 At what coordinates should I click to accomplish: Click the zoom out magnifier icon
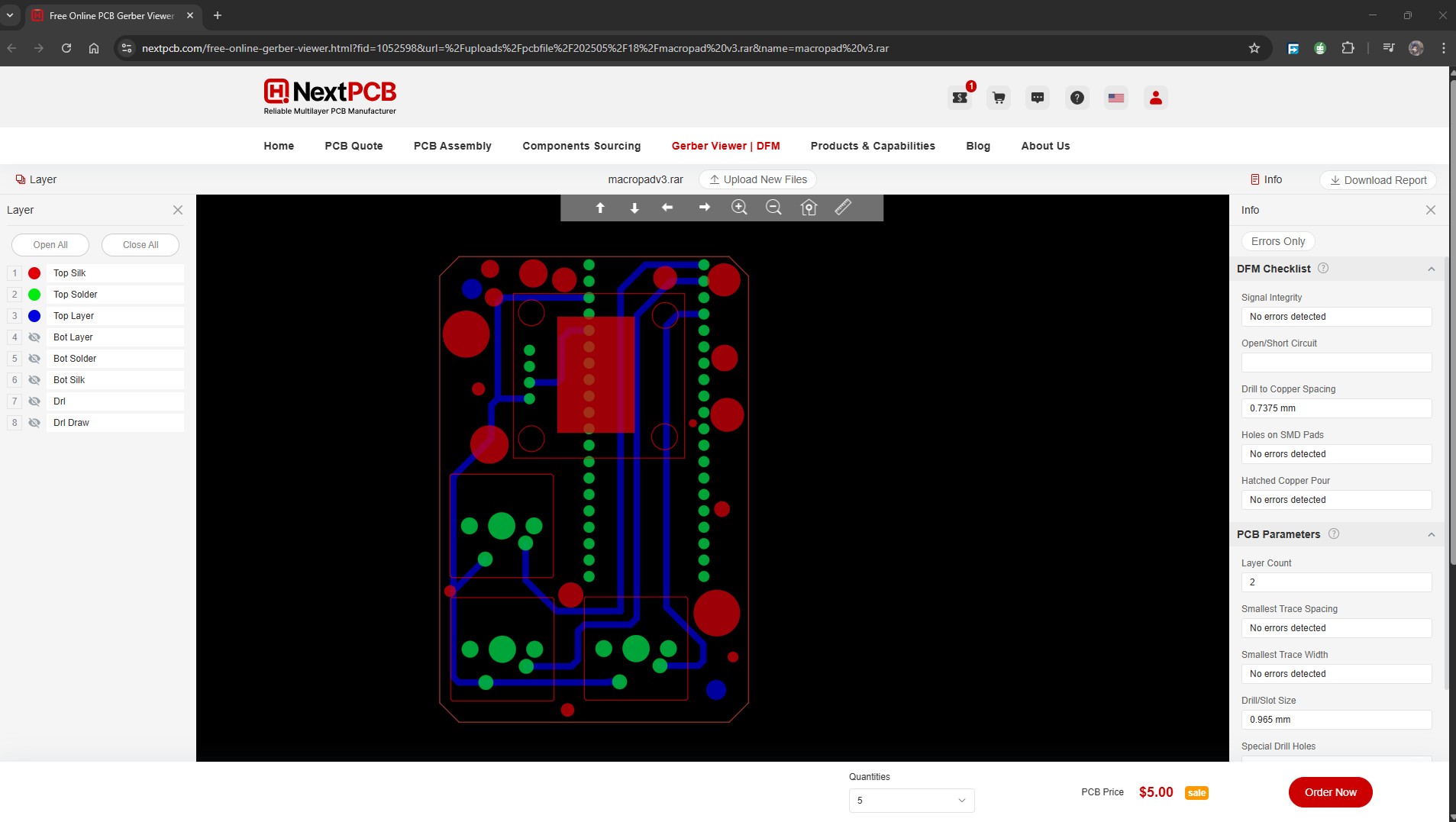point(773,208)
